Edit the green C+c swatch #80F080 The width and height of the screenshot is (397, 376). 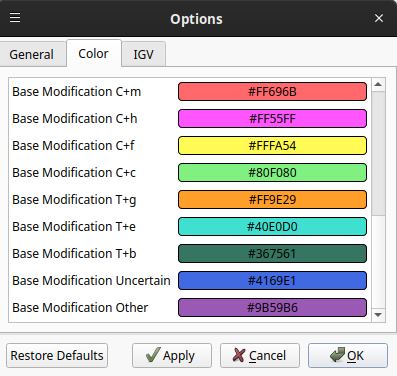tap(272, 173)
